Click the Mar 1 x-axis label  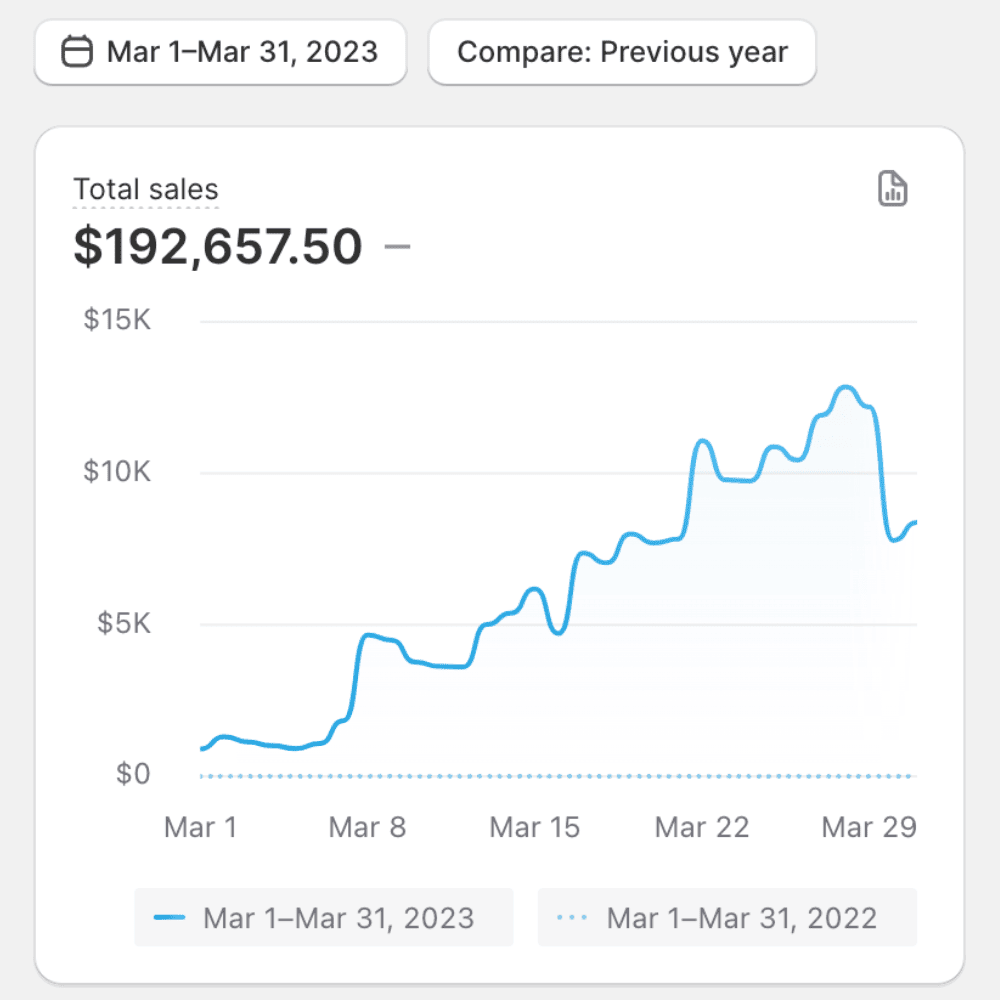click(200, 827)
